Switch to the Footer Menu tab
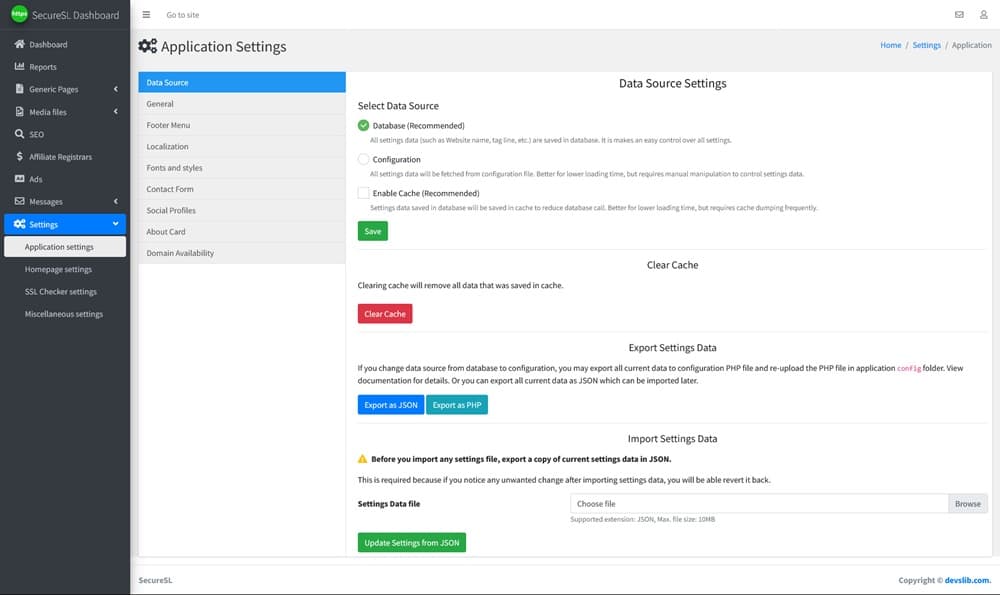 (168, 125)
